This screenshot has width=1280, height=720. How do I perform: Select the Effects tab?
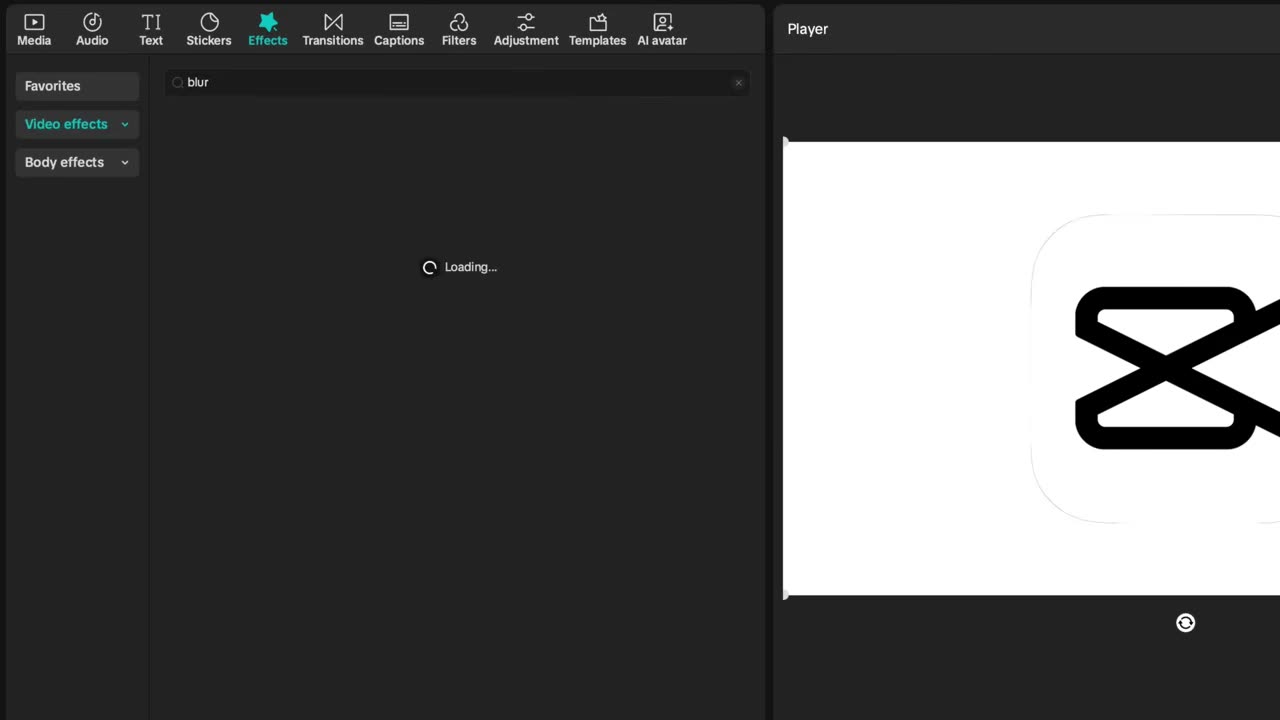[268, 30]
